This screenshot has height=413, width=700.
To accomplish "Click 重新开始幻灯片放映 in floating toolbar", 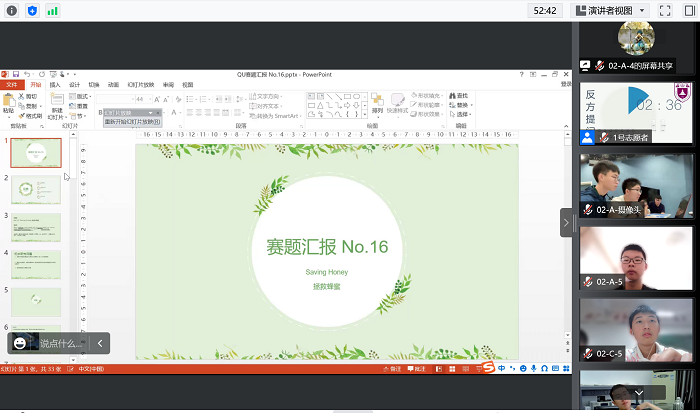I will point(133,121).
